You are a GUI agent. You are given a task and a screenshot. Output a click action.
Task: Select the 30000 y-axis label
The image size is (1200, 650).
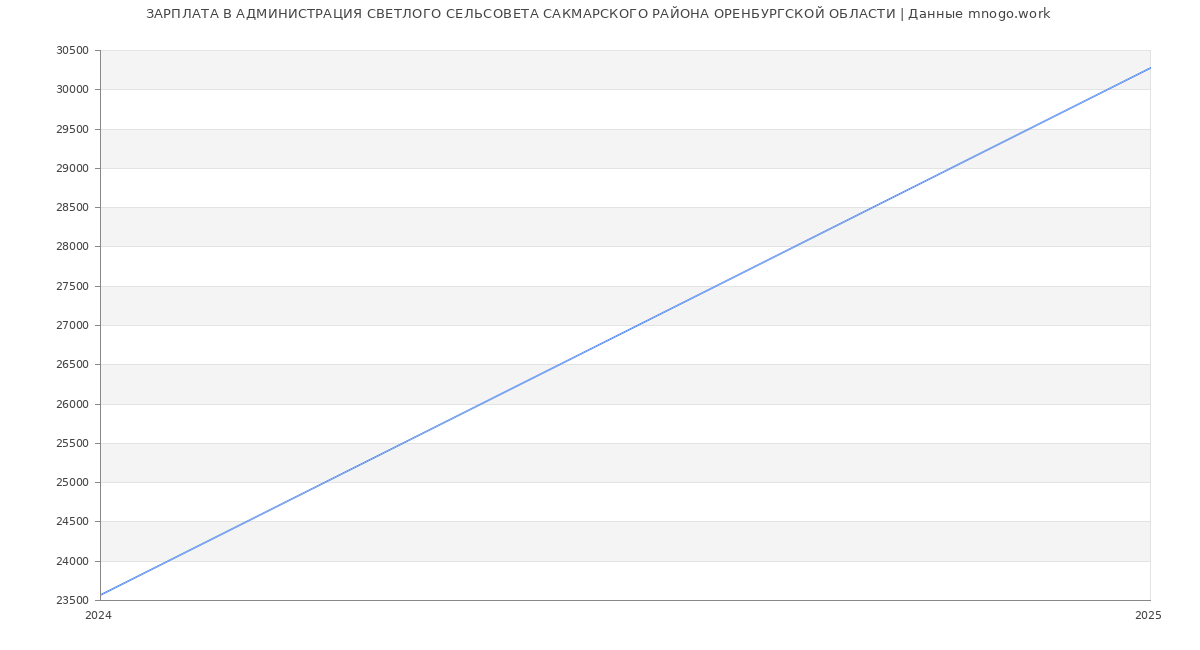pos(72,90)
